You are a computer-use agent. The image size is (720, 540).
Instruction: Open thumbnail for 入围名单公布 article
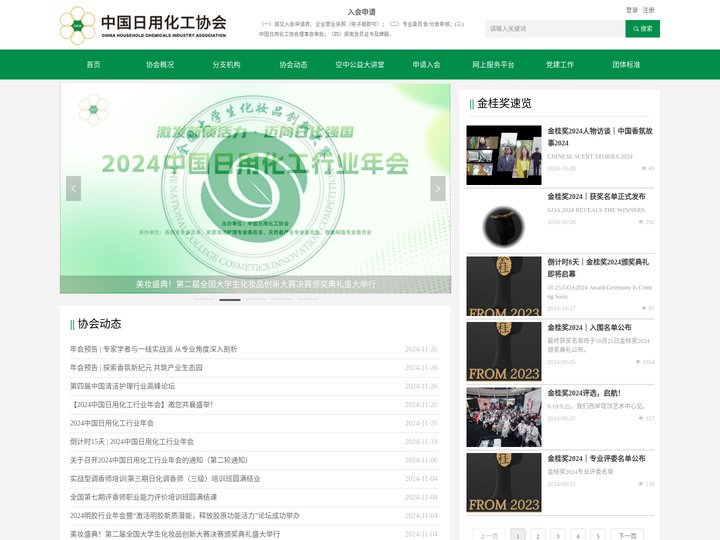[504, 352]
